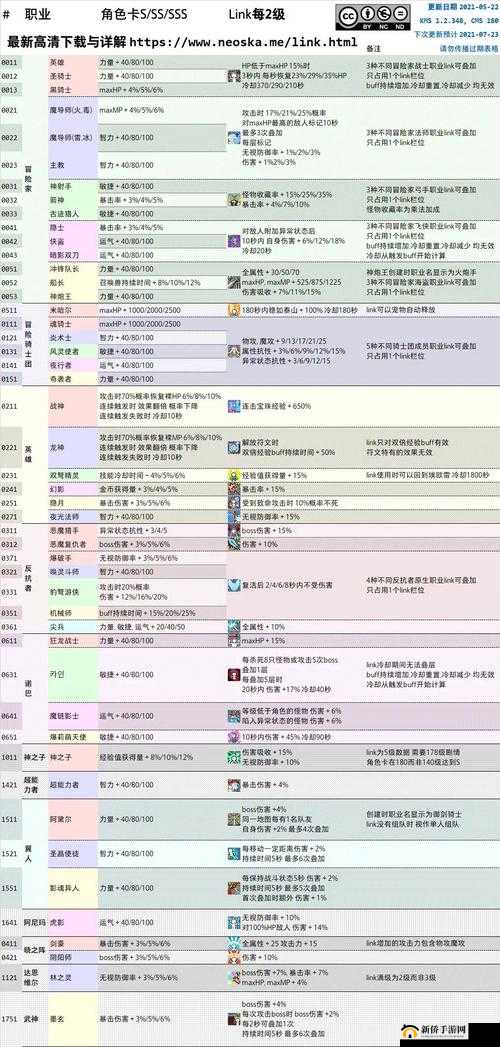Click the note 'link可以宠物自动释放'
Screen dimensions: 500x1047
[399, 310]
